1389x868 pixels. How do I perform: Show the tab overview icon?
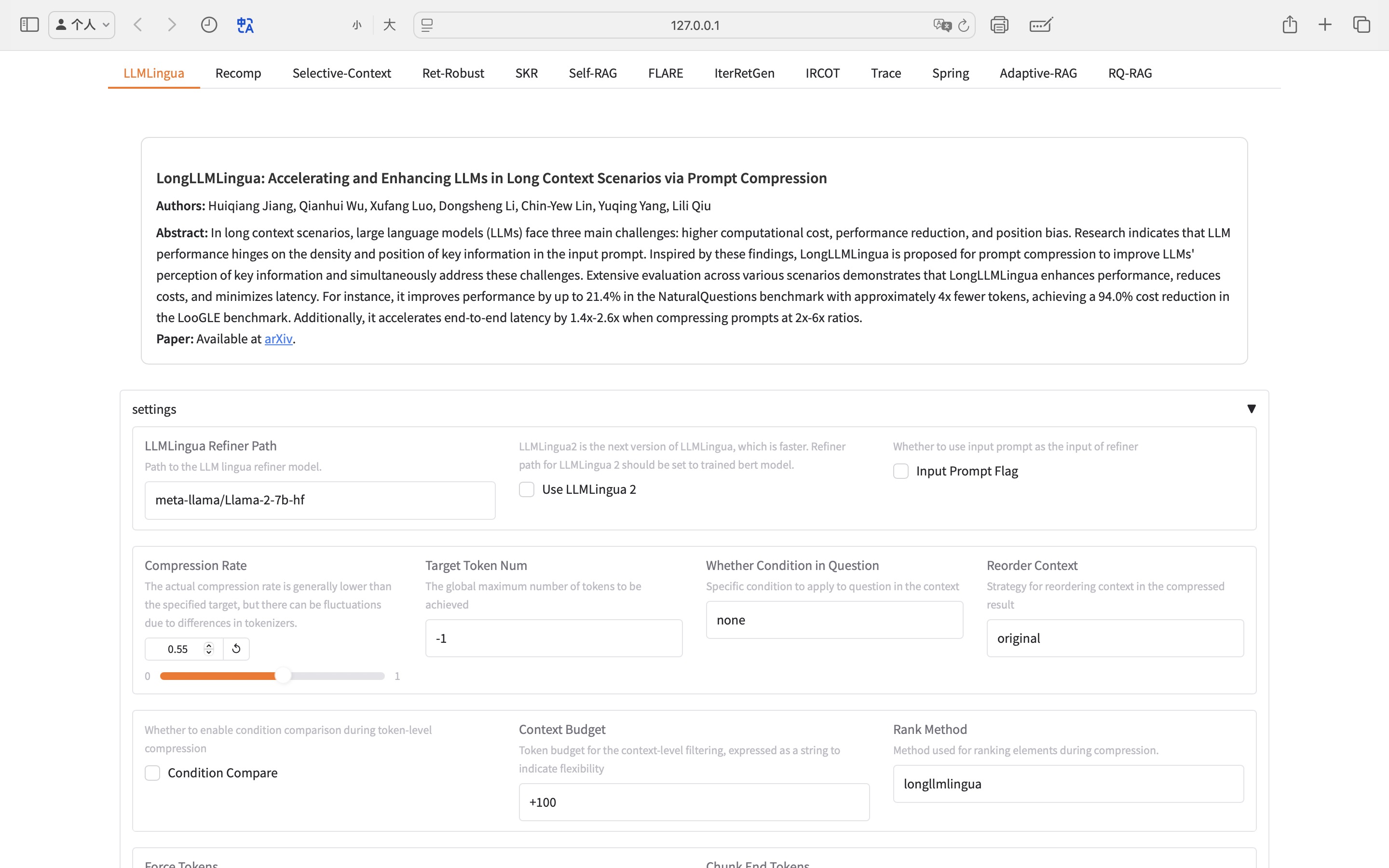pos(1362,25)
